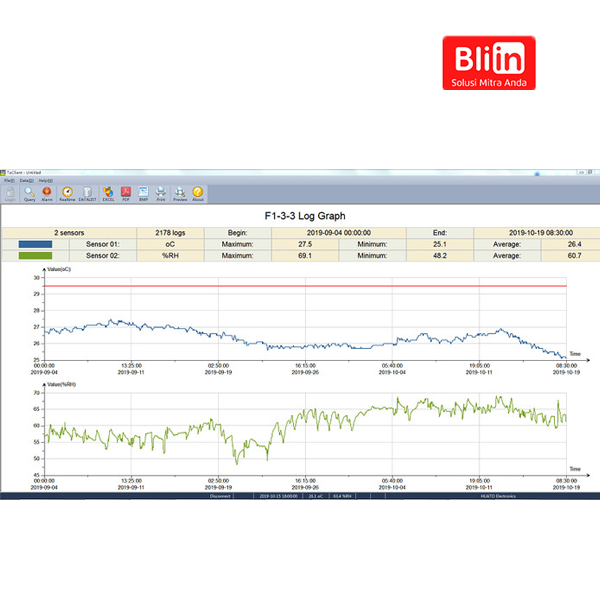This screenshot has width=600, height=600.
Task: Open the About dialog icon
Action: 198,192
